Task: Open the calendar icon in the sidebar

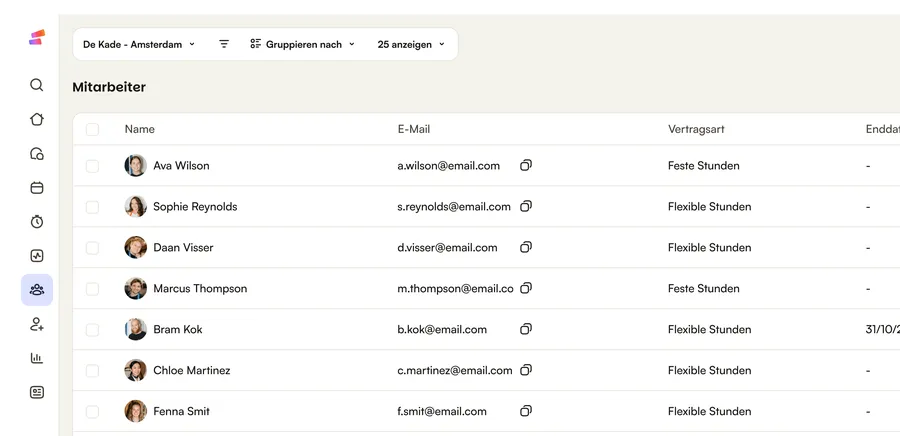Action: tap(37, 188)
